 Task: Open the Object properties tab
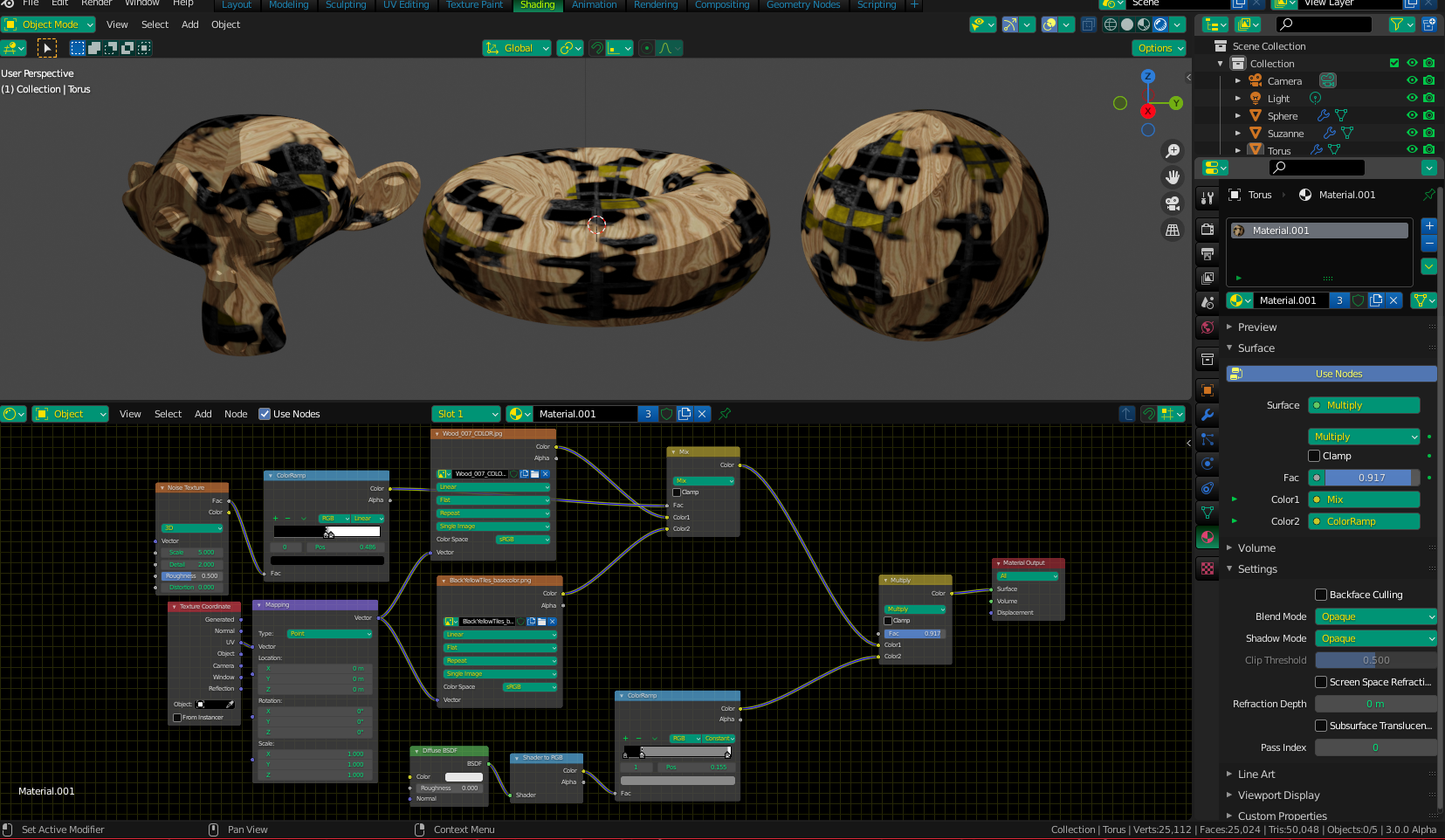point(1208,390)
